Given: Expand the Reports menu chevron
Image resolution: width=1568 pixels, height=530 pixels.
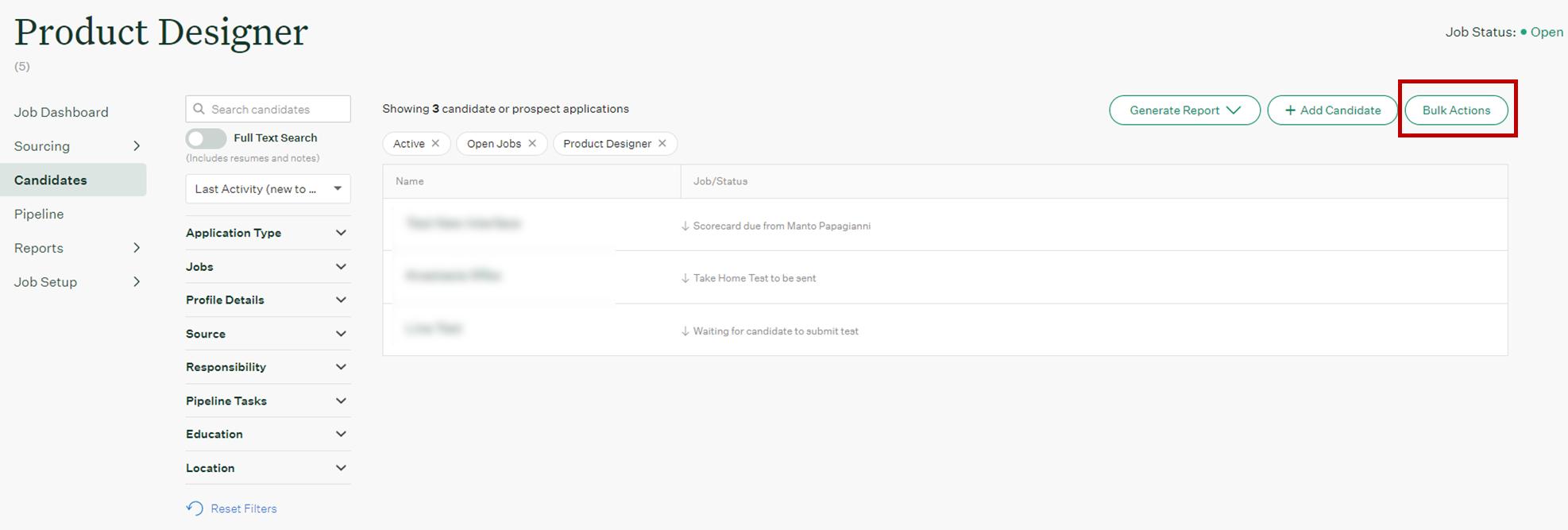Looking at the screenshot, I should click(137, 248).
